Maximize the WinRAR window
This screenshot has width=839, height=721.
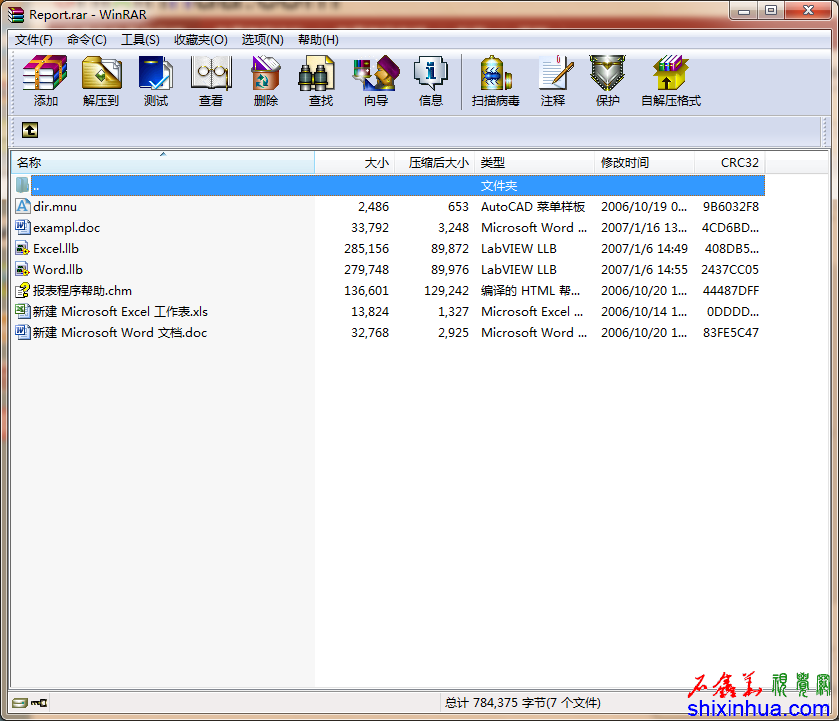click(x=771, y=11)
